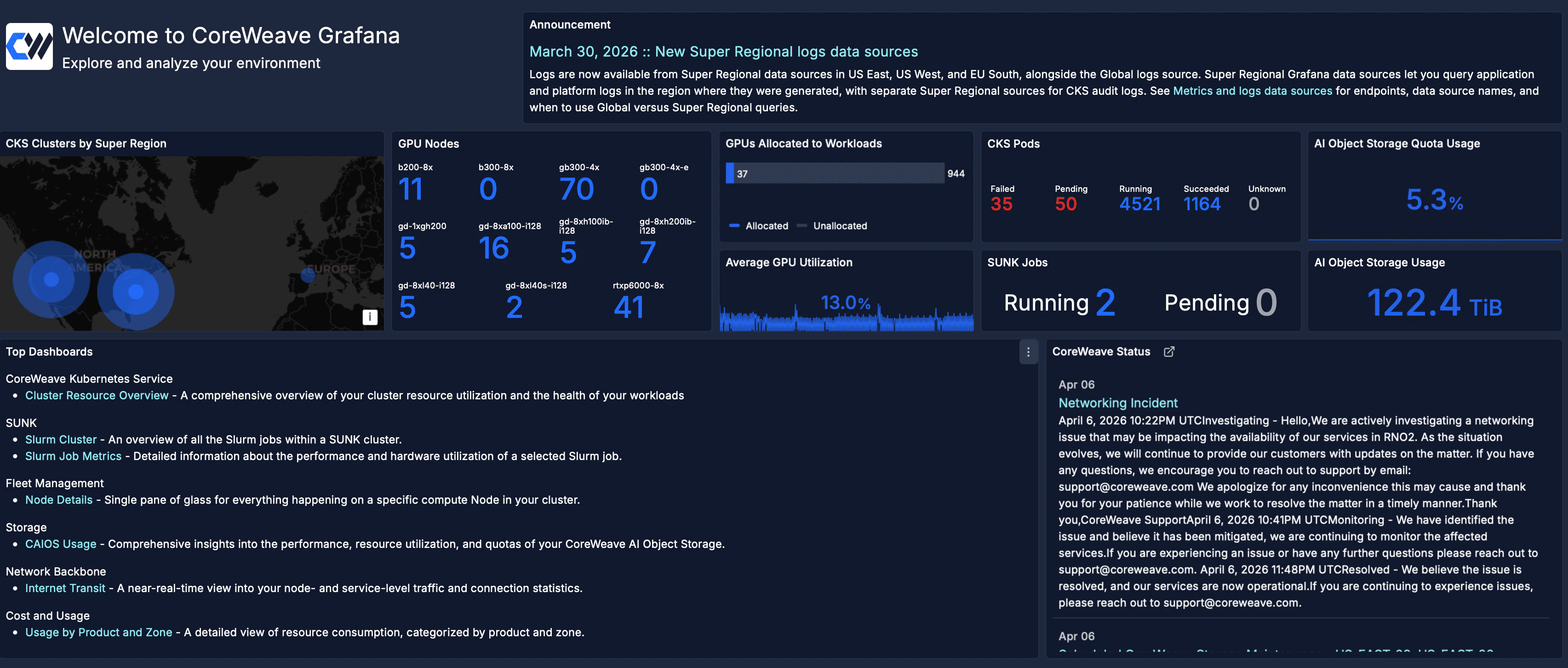This screenshot has width=1568, height=668.
Task: Click the Unknown pods value
Action: (1254, 204)
